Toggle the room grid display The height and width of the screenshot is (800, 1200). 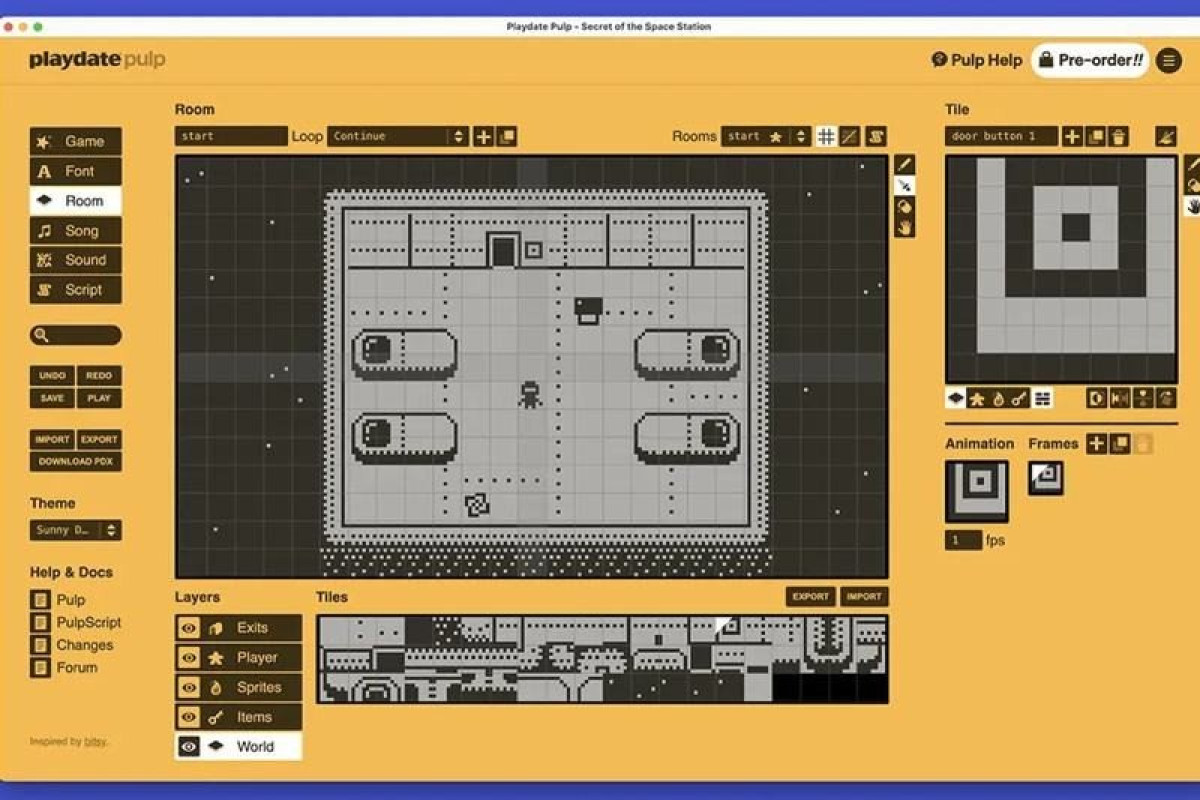pos(826,136)
